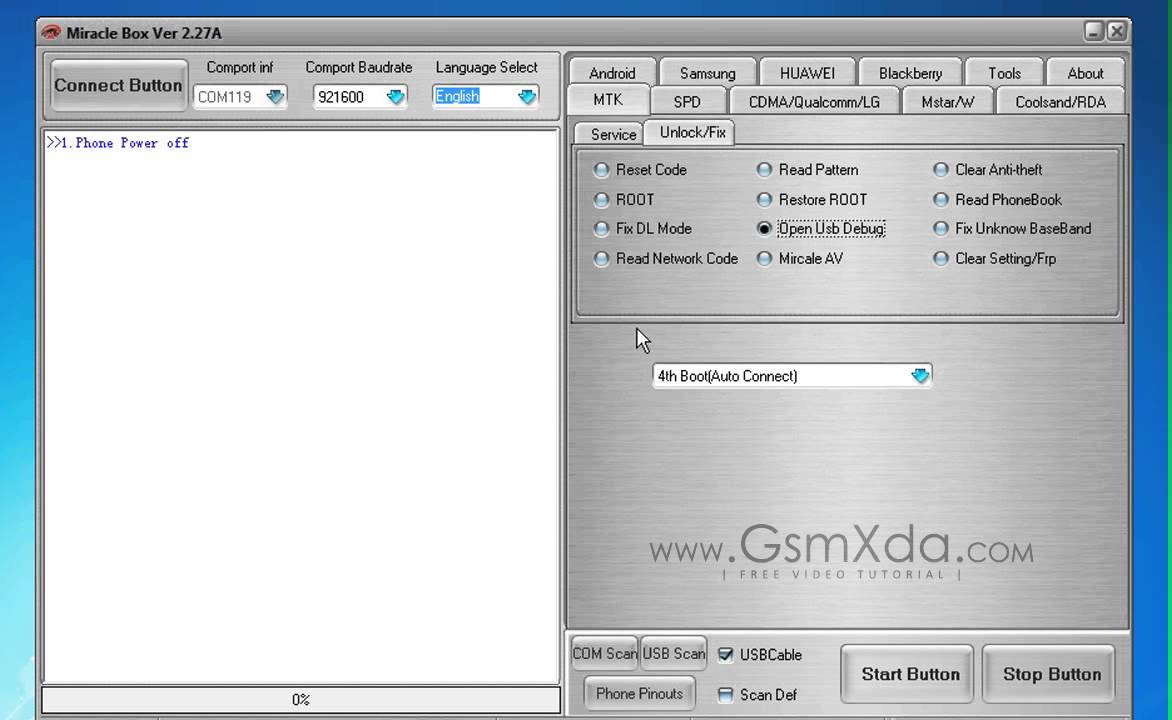1172x720 pixels.
Task: Select the MTK tab
Action: (608, 99)
